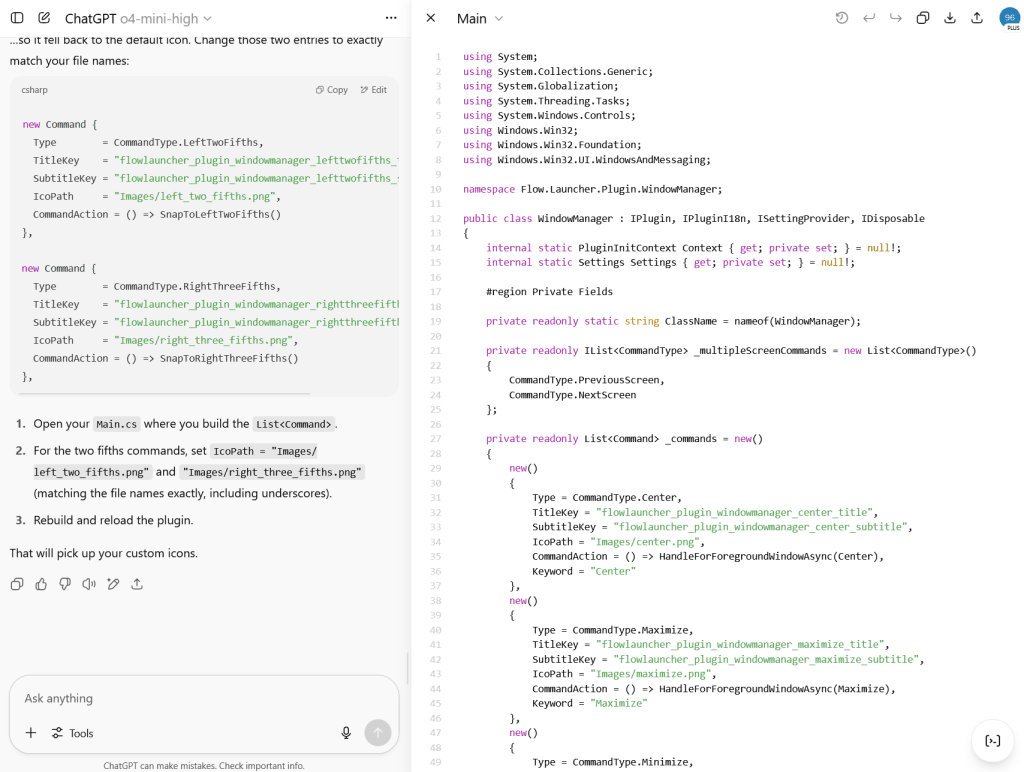The width and height of the screenshot is (1024, 772).
Task: Click the csharp language label on the code block
Action: click(x=35, y=90)
